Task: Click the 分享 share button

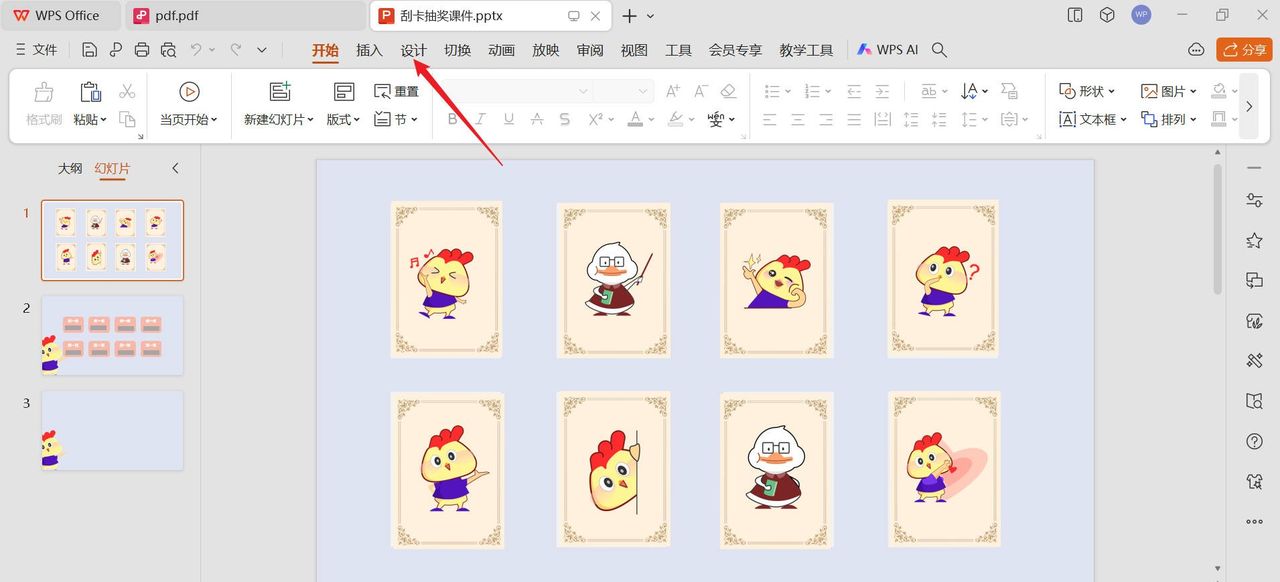Action: click(x=1243, y=48)
